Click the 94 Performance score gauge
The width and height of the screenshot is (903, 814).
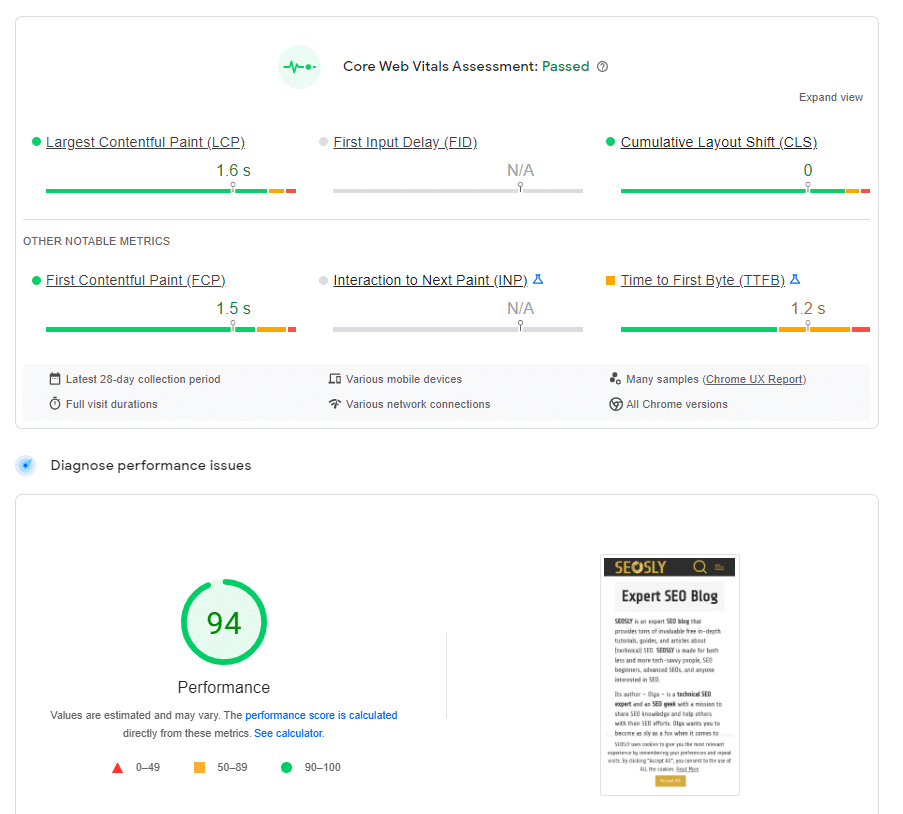pos(223,621)
